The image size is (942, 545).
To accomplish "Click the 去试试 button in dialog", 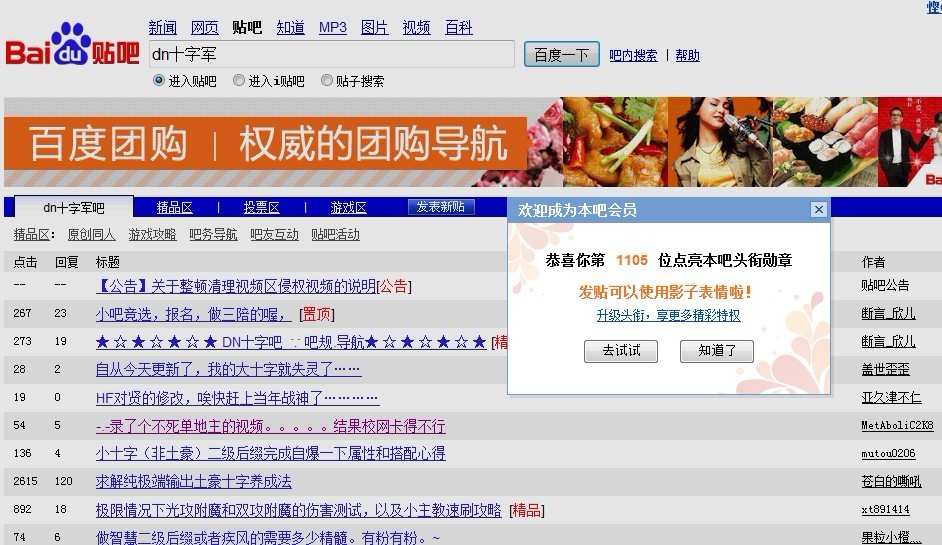I will [x=621, y=351].
